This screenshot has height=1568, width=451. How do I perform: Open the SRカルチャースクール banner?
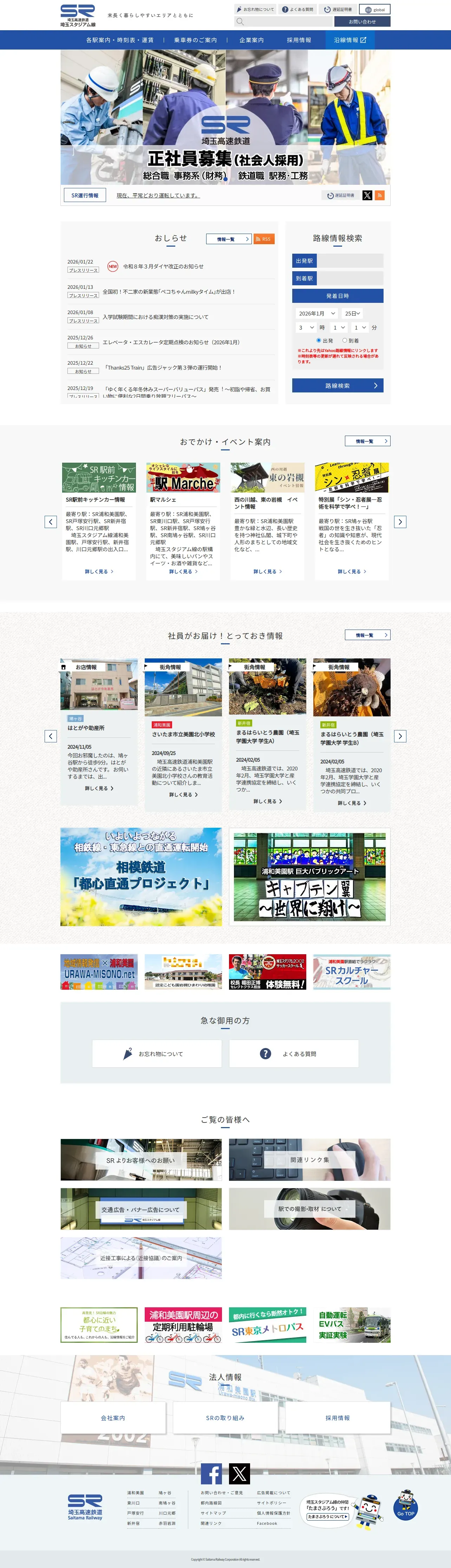point(352,971)
